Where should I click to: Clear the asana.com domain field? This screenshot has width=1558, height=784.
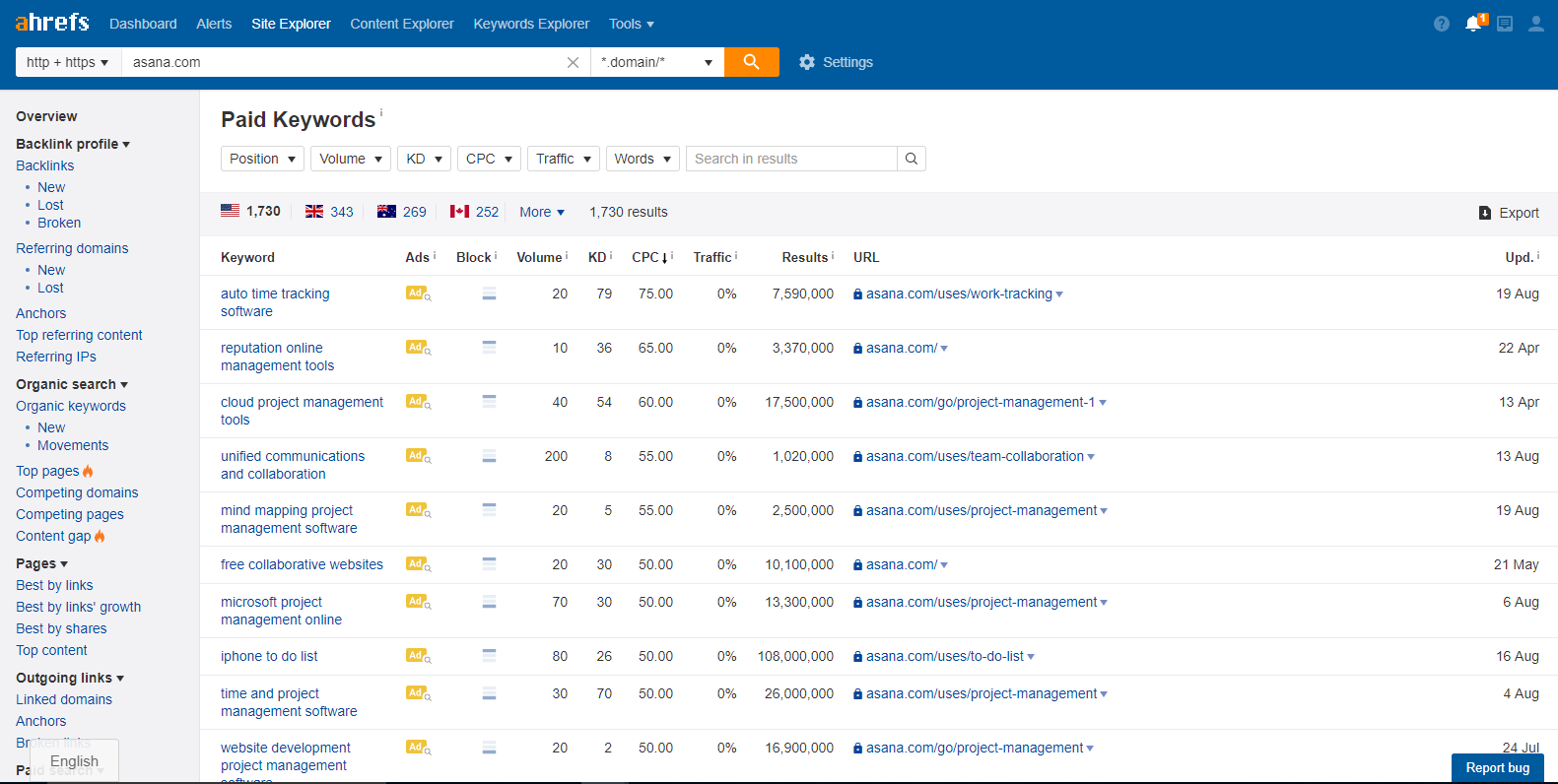coord(573,62)
